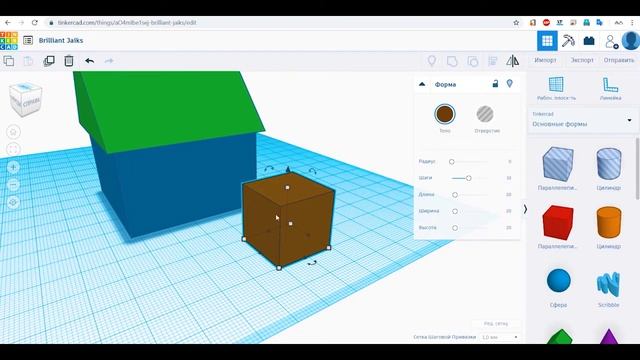Image resolution: width=640 pixels, height=360 pixels.
Task: Switch to the 3D design grid view
Action: coord(547,40)
